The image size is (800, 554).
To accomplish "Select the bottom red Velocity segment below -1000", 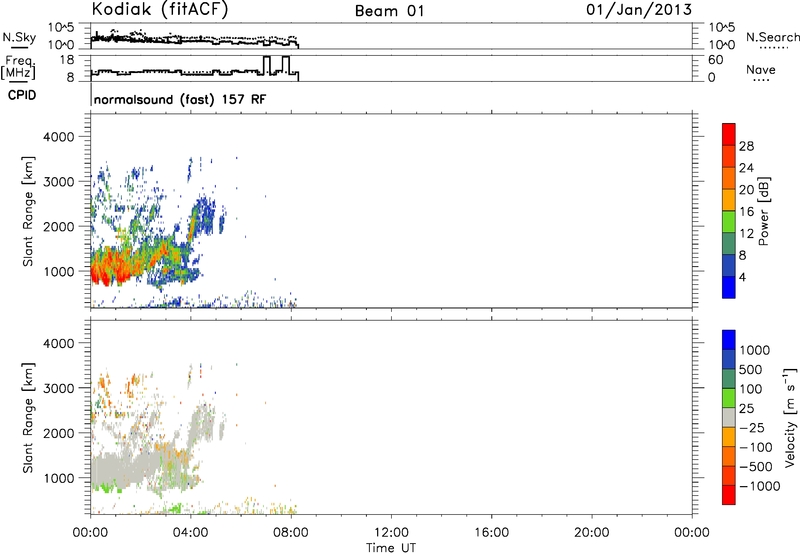I will pyautogui.click(x=729, y=495).
